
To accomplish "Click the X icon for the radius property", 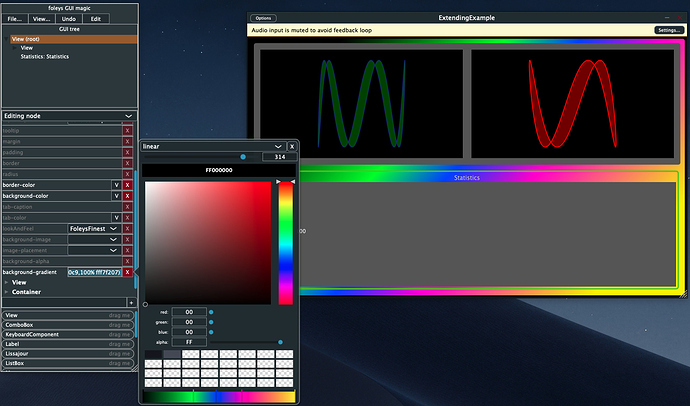I will pyautogui.click(x=128, y=174).
